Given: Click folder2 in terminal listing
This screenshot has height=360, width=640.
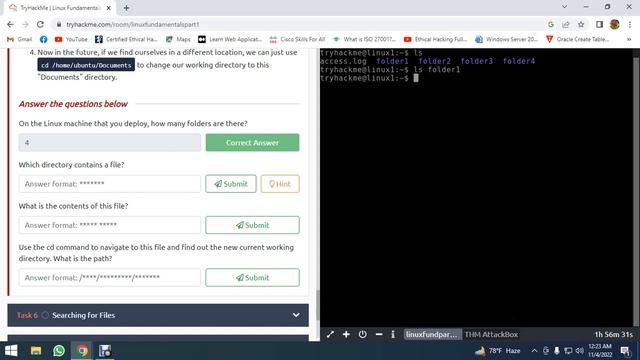Looking at the screenshot, I should pos(434,61).
